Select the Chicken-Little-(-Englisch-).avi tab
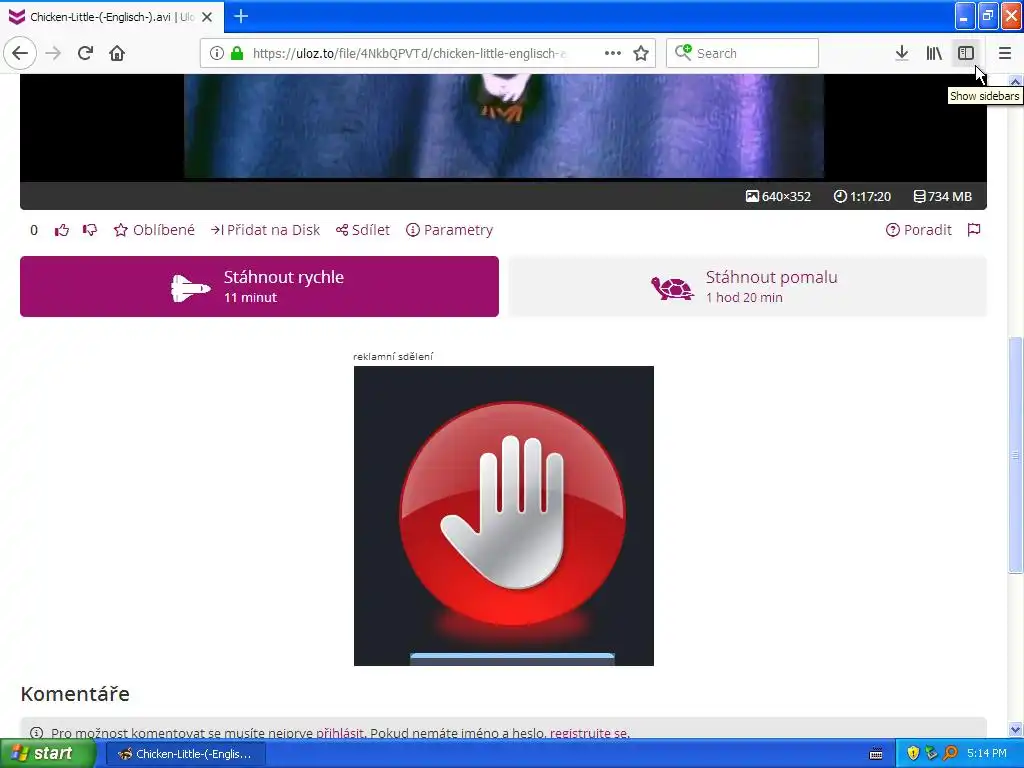The height and width of the screenshot is (768, 1024). pyautogui.click(x=112, y=17)
